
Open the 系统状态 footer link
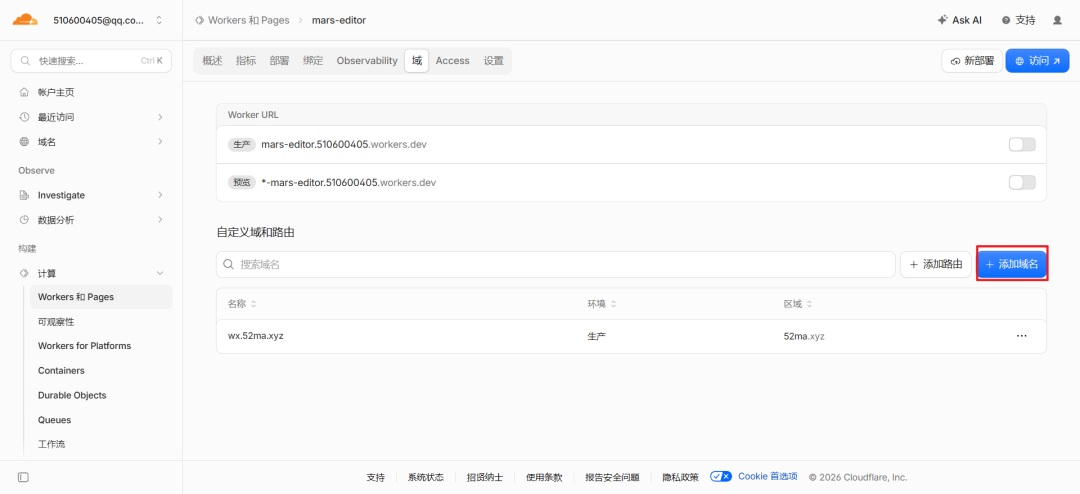426,477
